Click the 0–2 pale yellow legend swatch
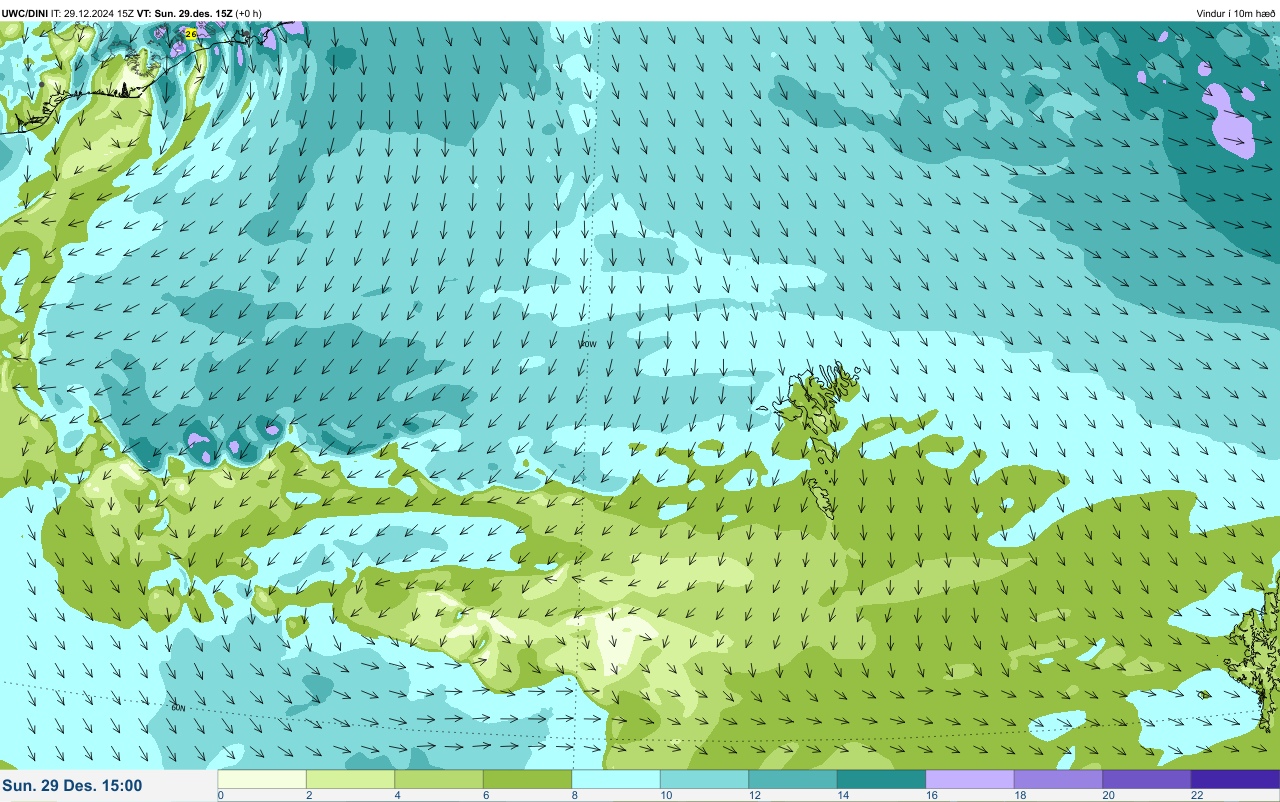 (x=262, y=779)
